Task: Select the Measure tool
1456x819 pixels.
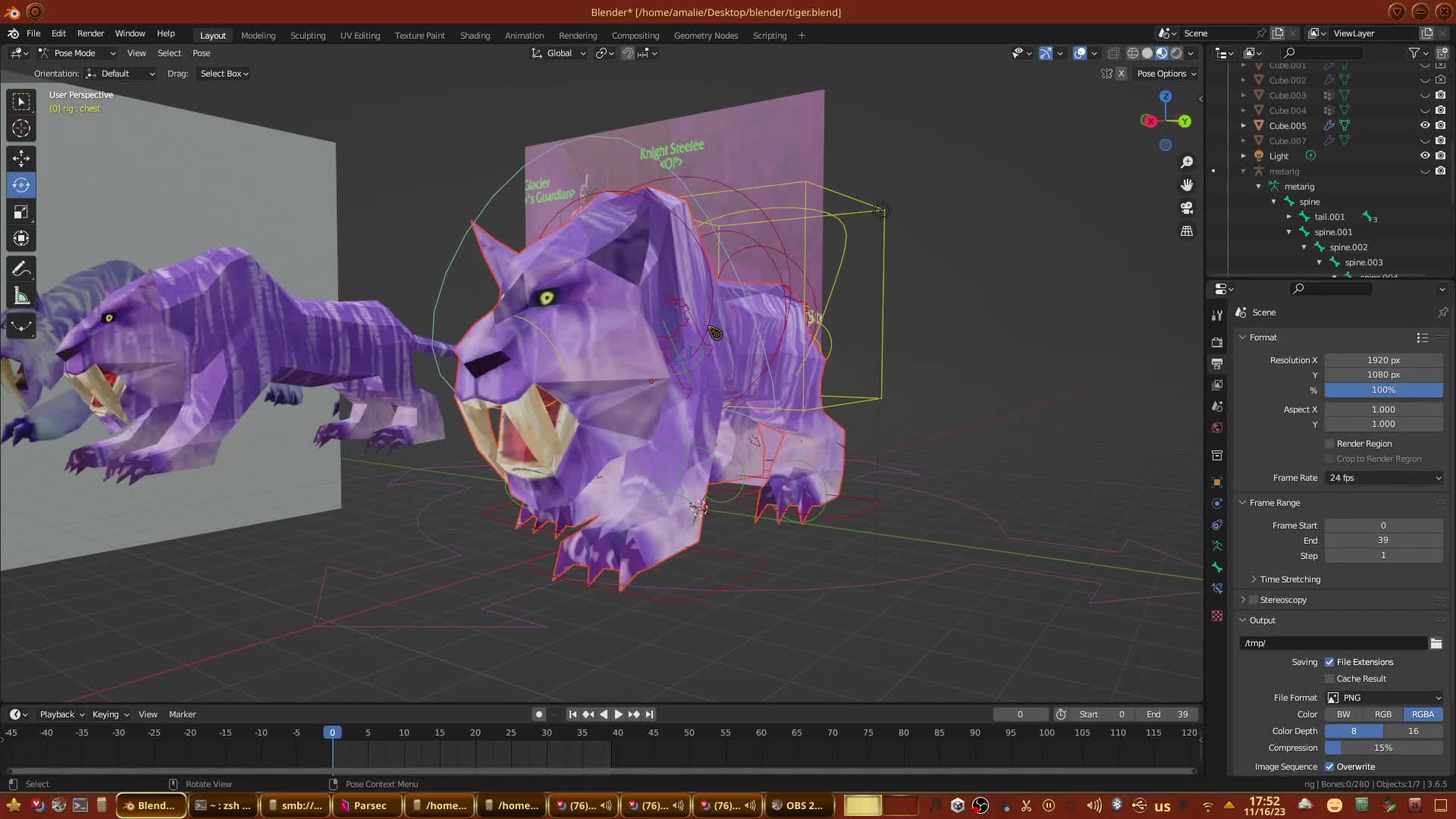Action: click(21, 297)
